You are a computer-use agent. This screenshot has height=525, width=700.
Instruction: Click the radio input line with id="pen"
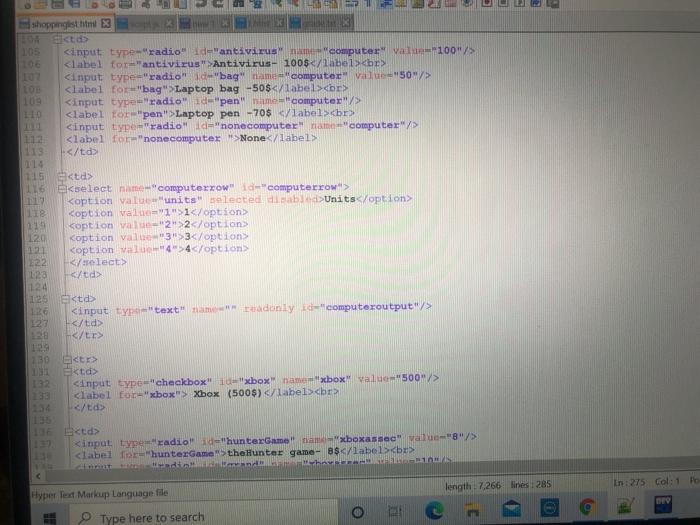(x=213, y=101)
